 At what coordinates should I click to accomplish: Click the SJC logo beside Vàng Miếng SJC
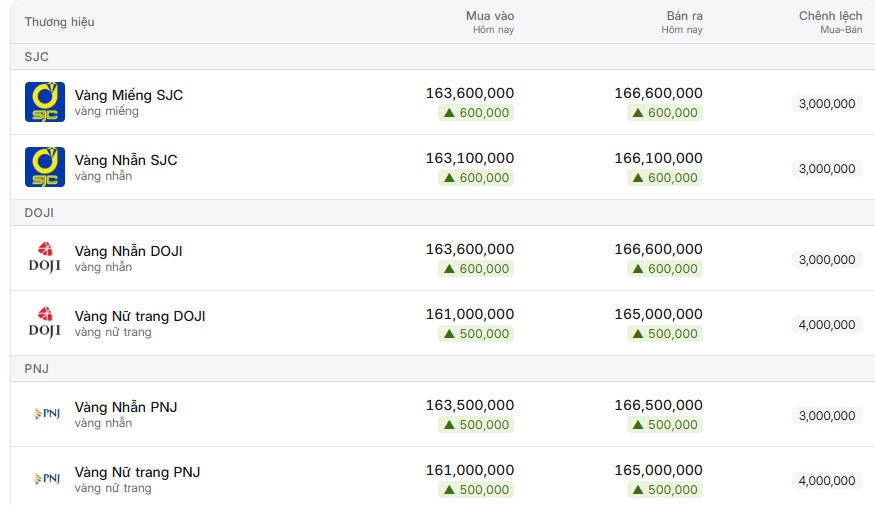(45, 102)
